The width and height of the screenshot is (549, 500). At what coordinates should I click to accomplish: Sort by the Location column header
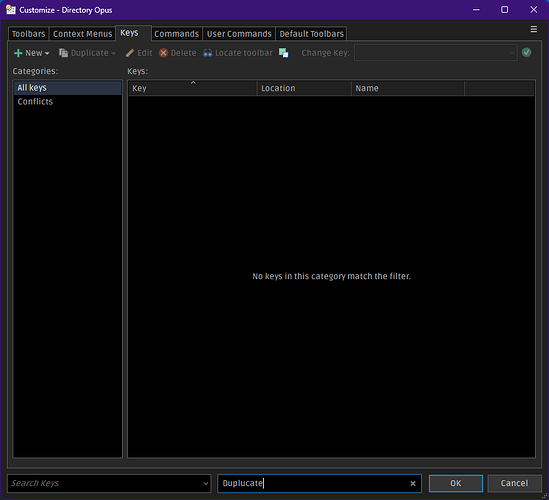[304, 88]
